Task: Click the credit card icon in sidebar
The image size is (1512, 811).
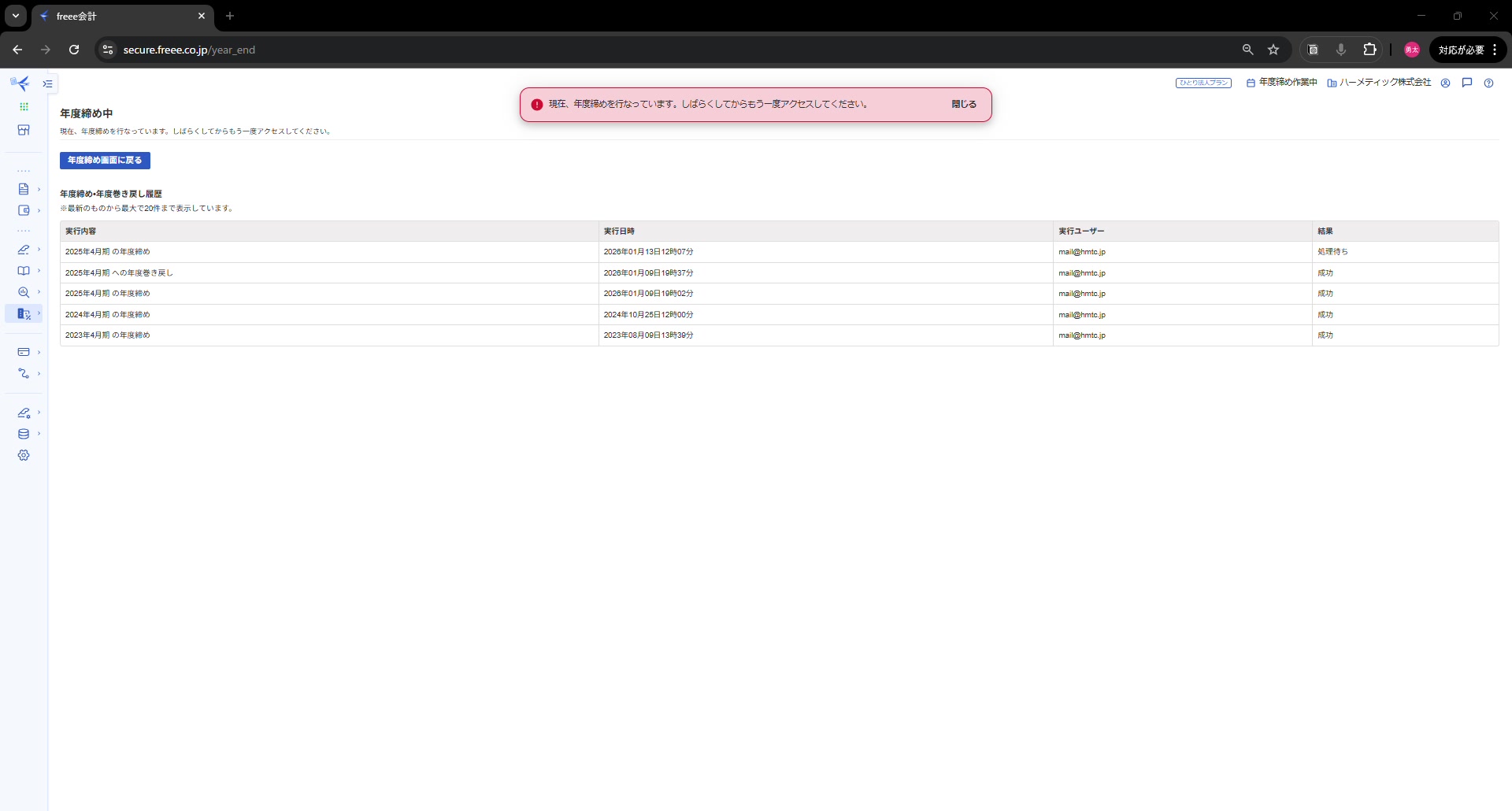Action: point(24,352)
